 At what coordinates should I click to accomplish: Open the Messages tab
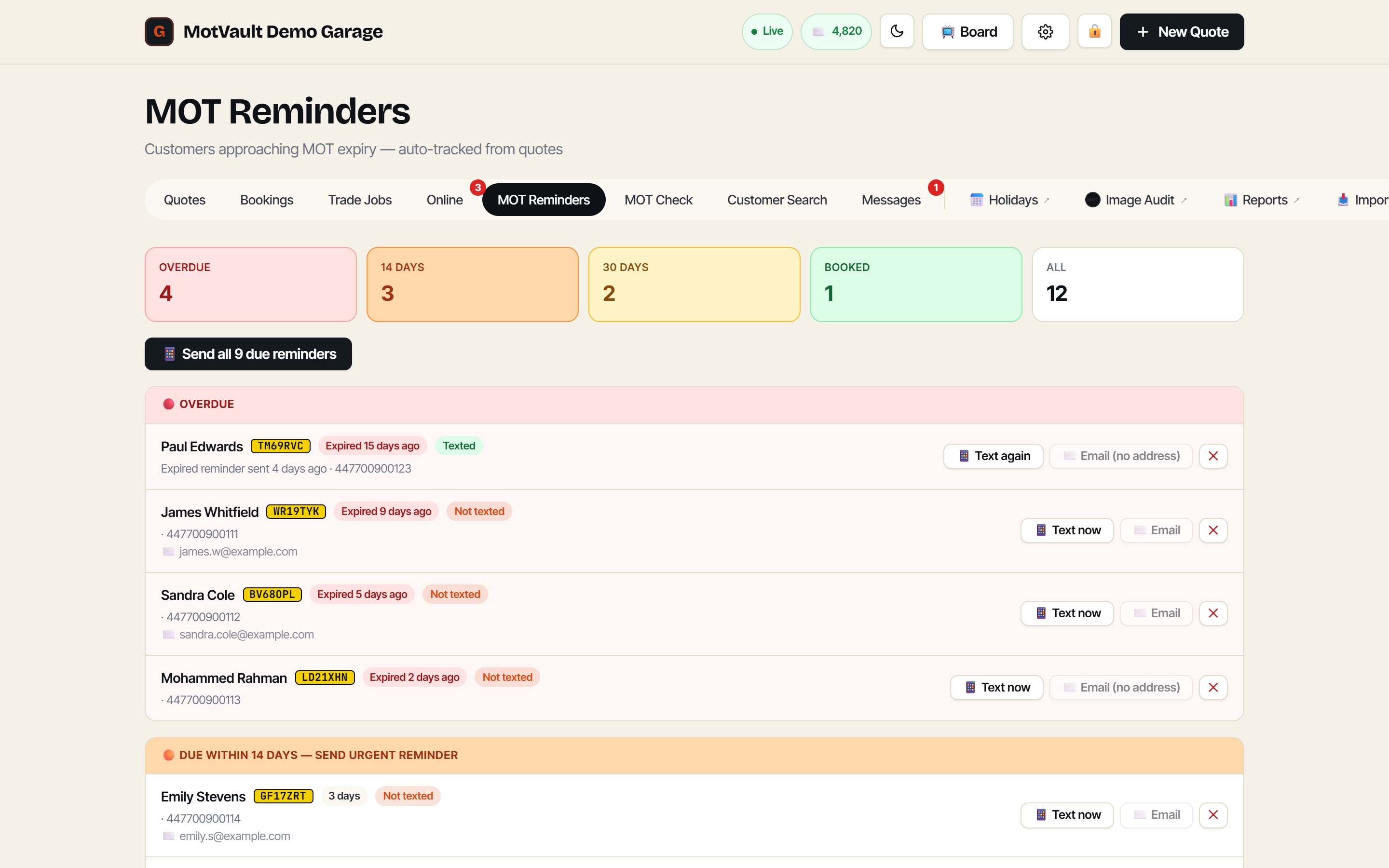(x=891, y=200)
